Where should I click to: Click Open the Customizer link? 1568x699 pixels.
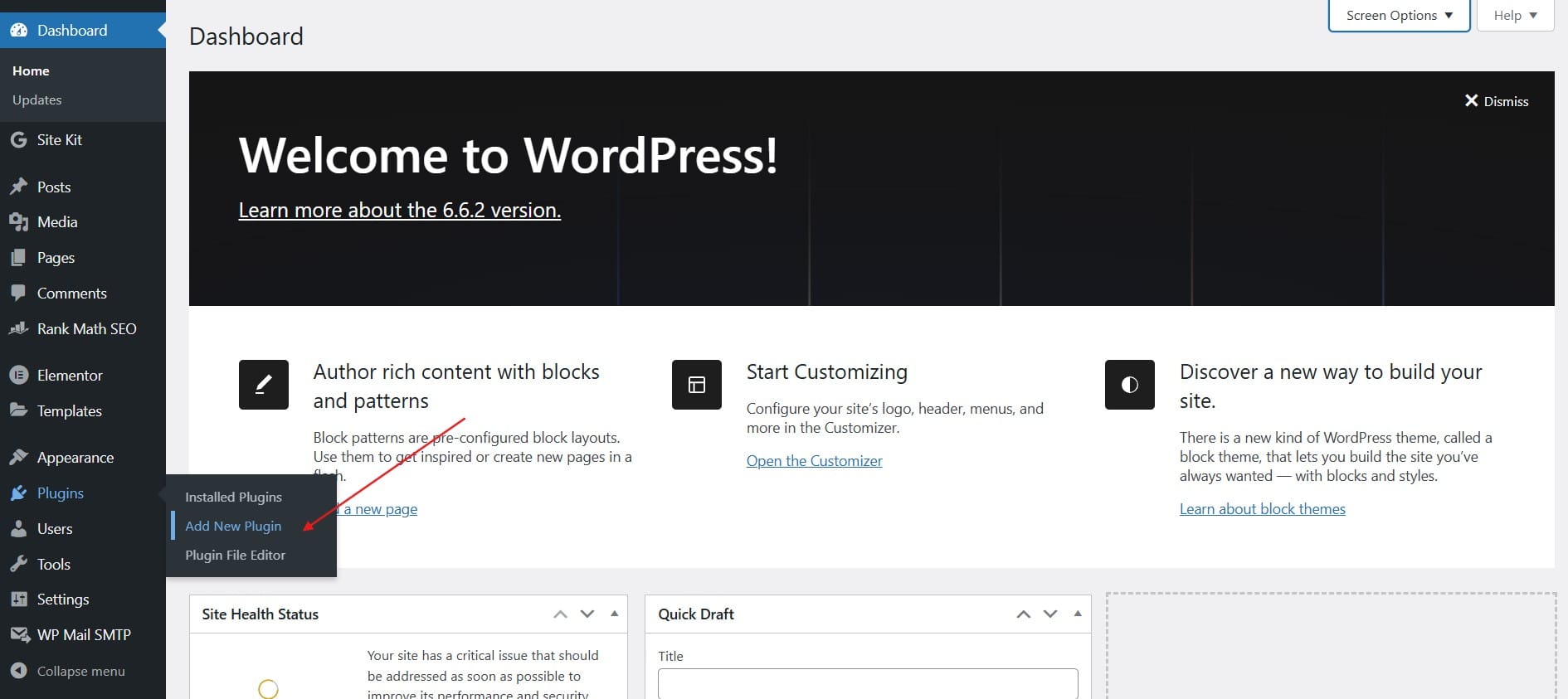coord(815,461)
